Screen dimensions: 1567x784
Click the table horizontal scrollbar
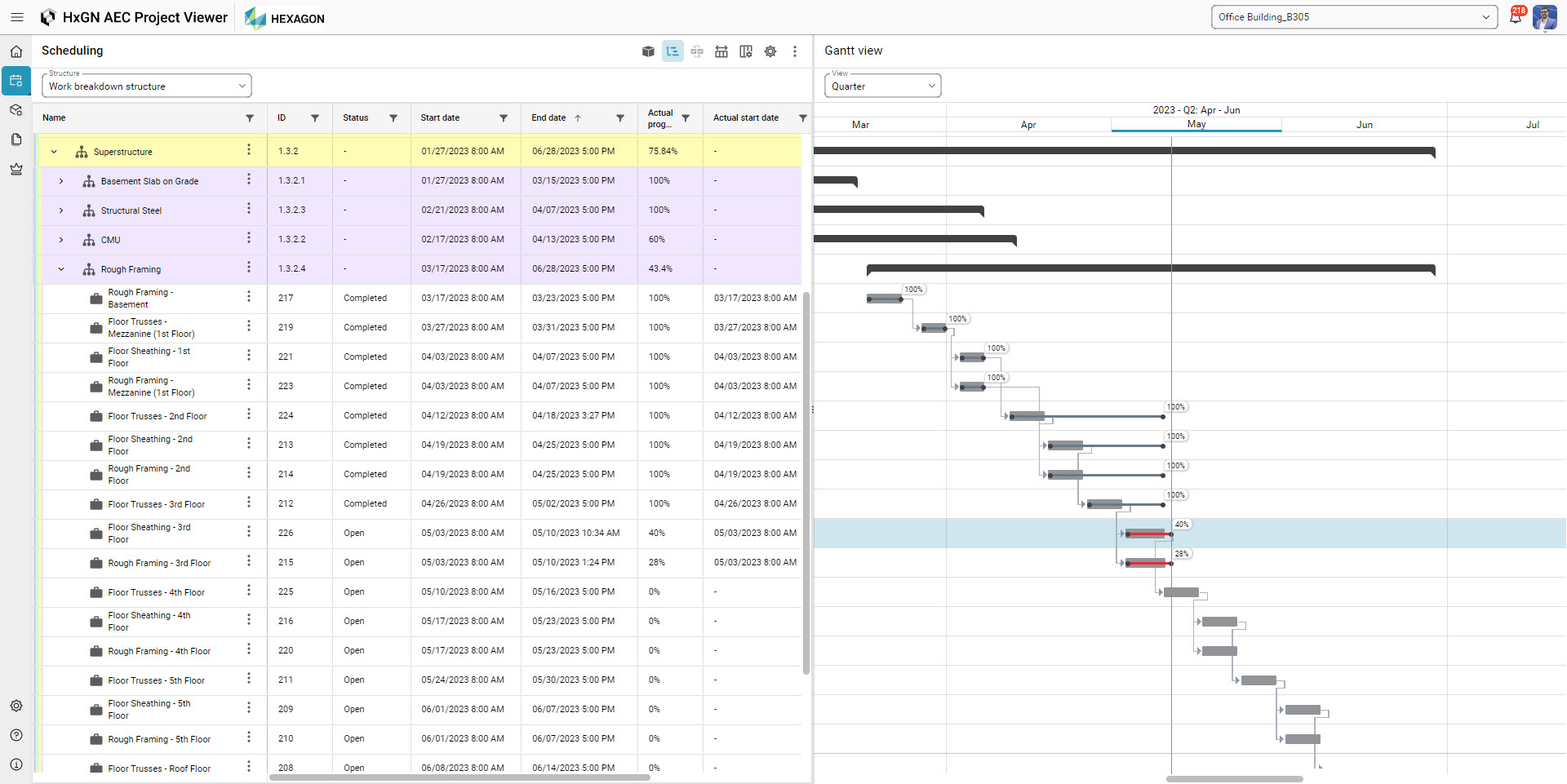tap(459, 777)
